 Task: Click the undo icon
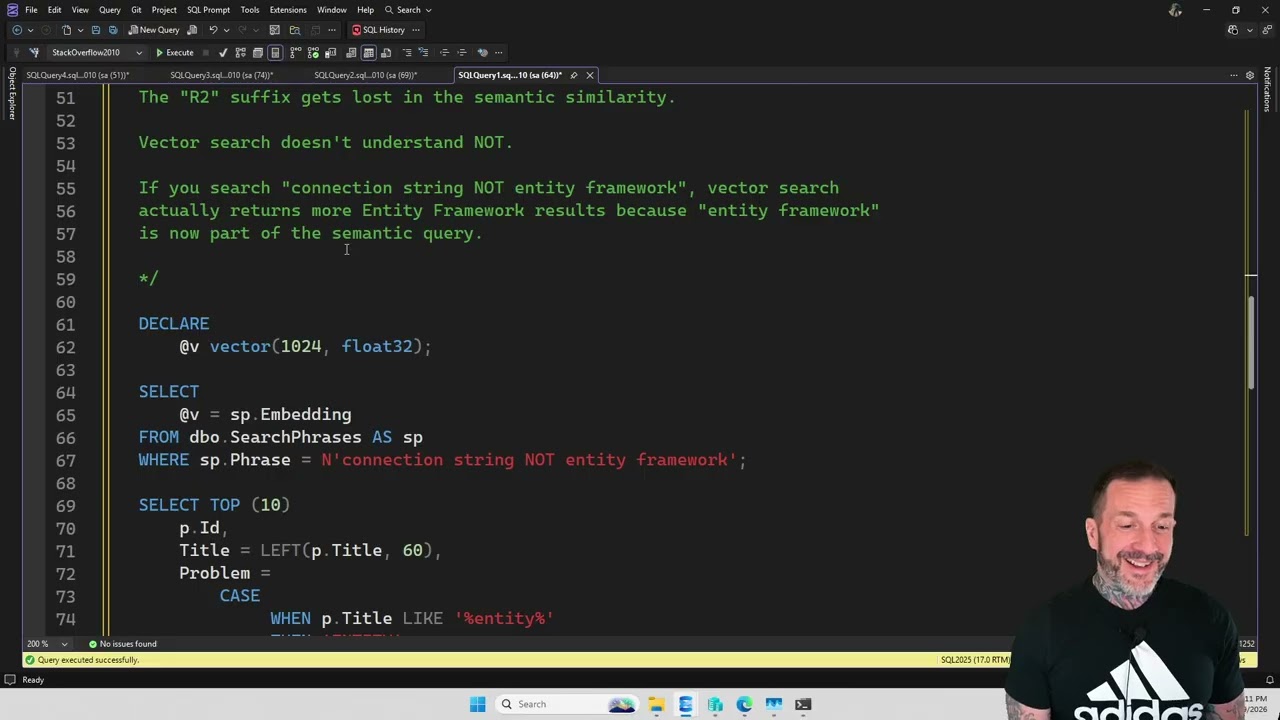point(213,30)
